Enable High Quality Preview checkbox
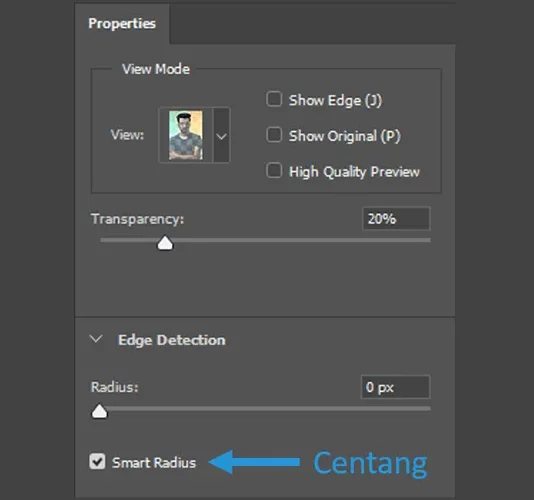The image size is (534, 500). 274,170
